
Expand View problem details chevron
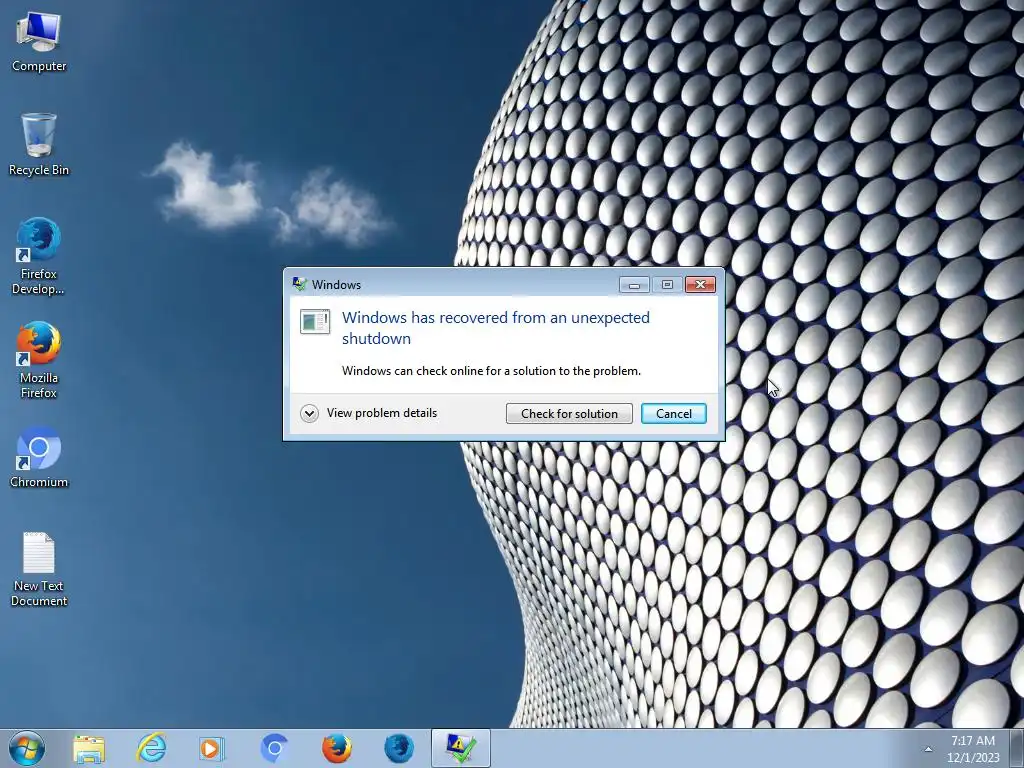pyautogui.click(x=309, y=413)
